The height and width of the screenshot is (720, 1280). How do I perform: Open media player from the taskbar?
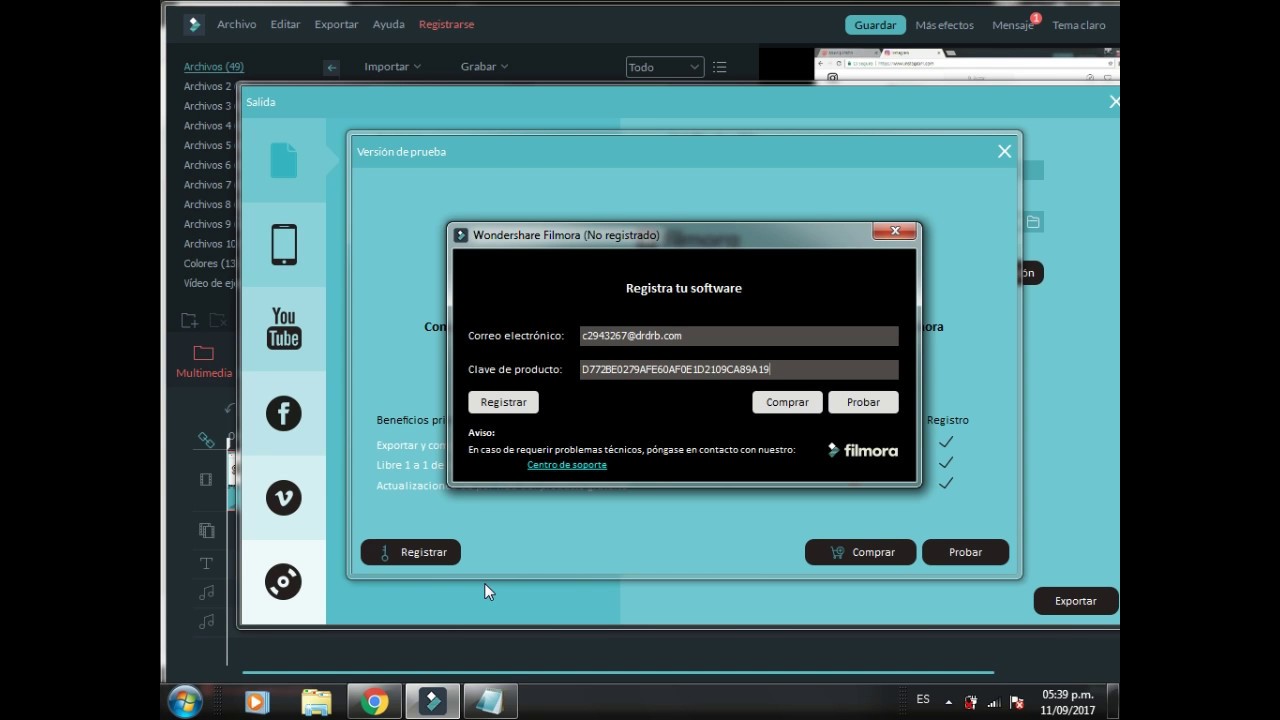click(x=256, y=703)
